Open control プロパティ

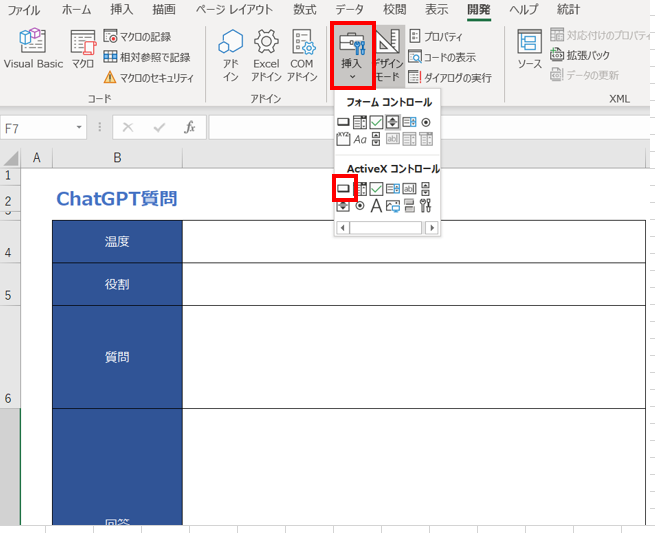(435, 37)
